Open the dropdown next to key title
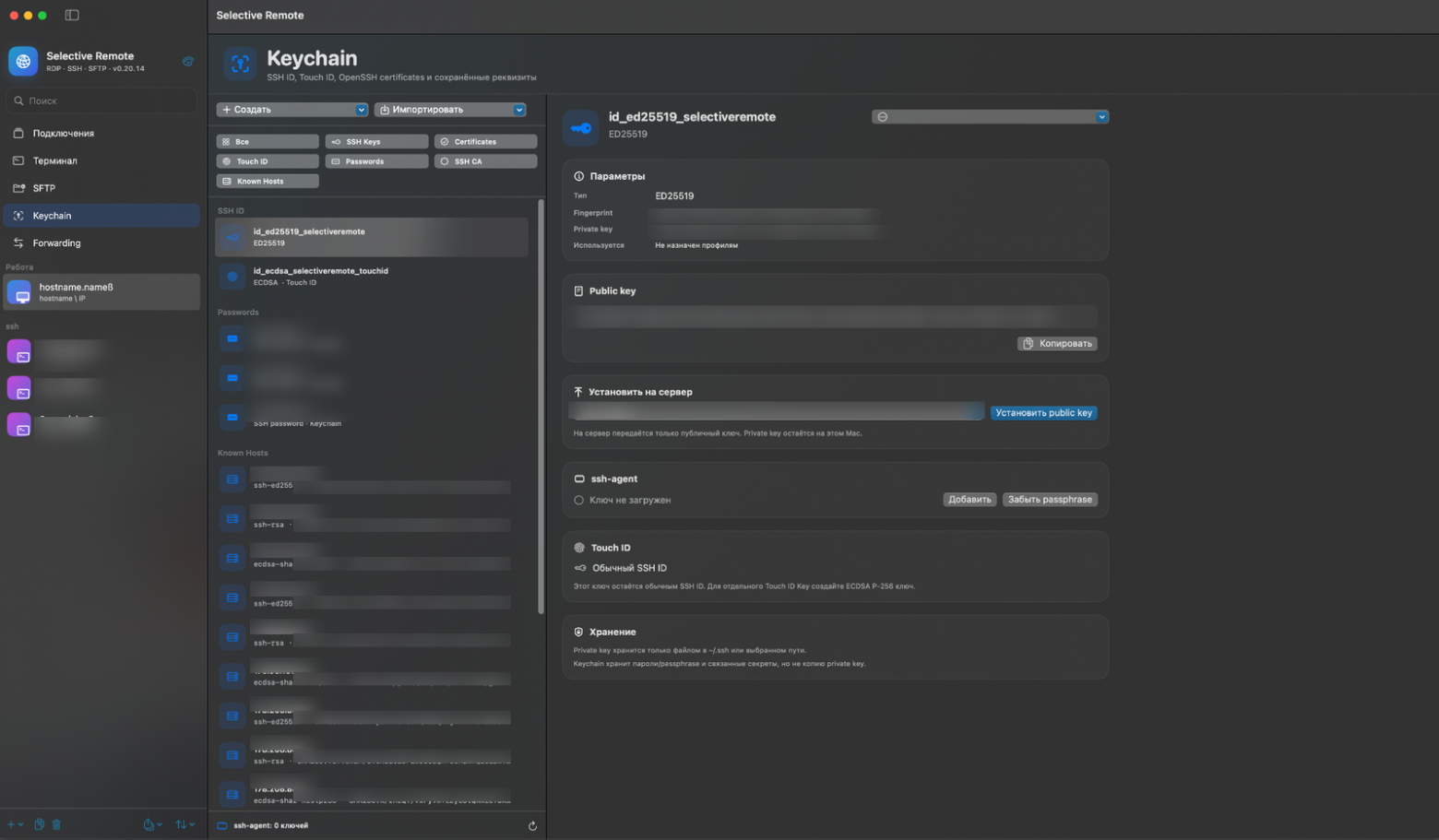 point(990,117)
